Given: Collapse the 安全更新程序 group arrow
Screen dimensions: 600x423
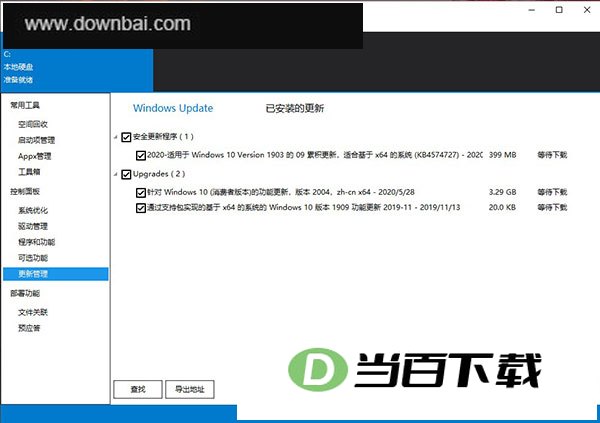Looking at the screenshot, I should [116, 137].
